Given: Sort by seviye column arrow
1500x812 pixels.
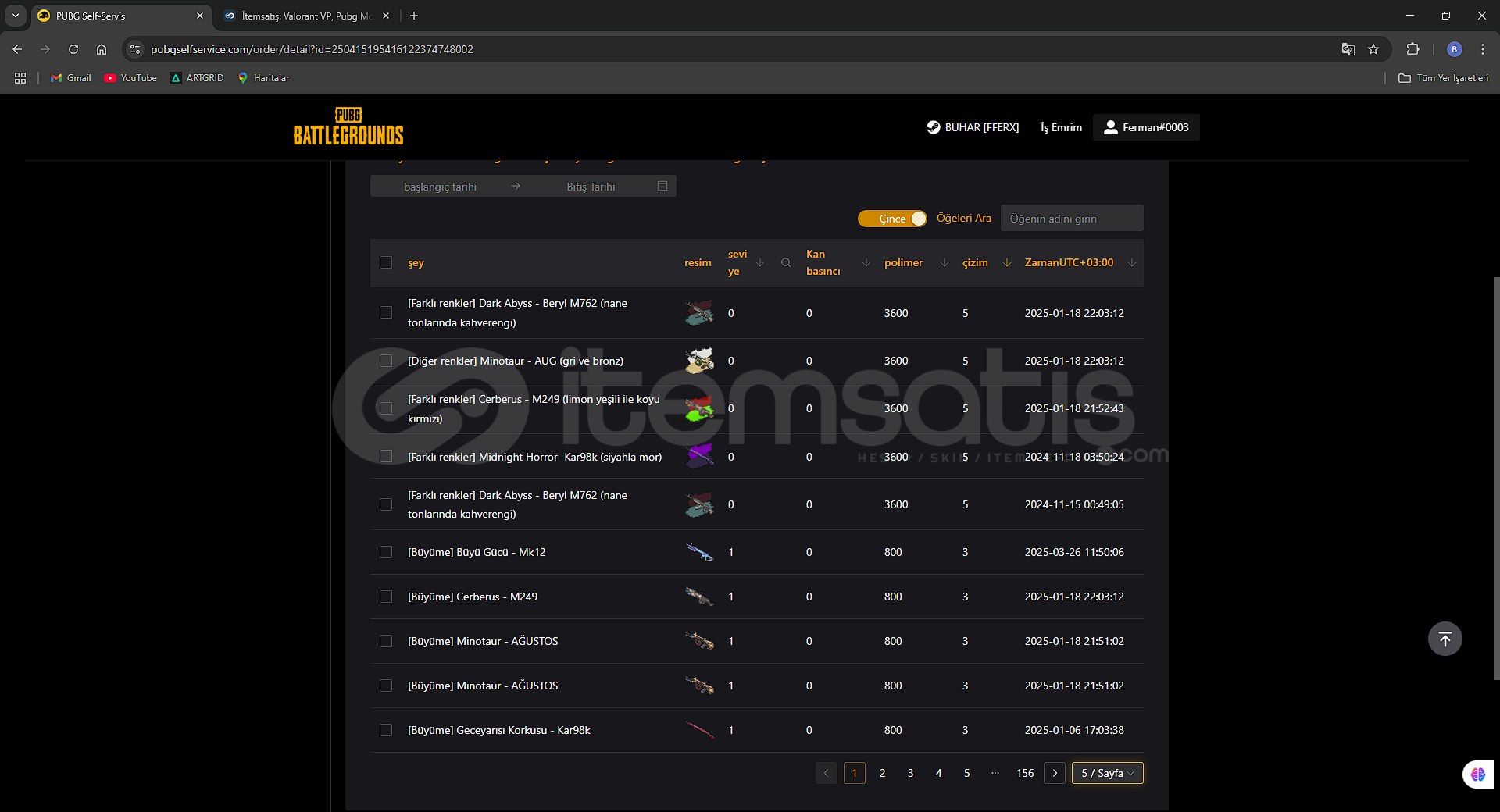Looking at the screenshot, I should coord(760,262).
